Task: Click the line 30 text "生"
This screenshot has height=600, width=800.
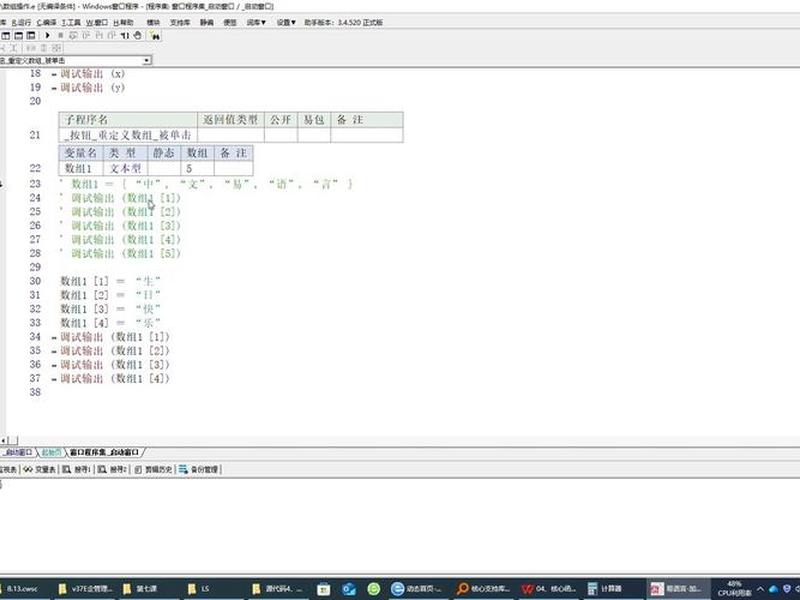Action: click(148, 281)
